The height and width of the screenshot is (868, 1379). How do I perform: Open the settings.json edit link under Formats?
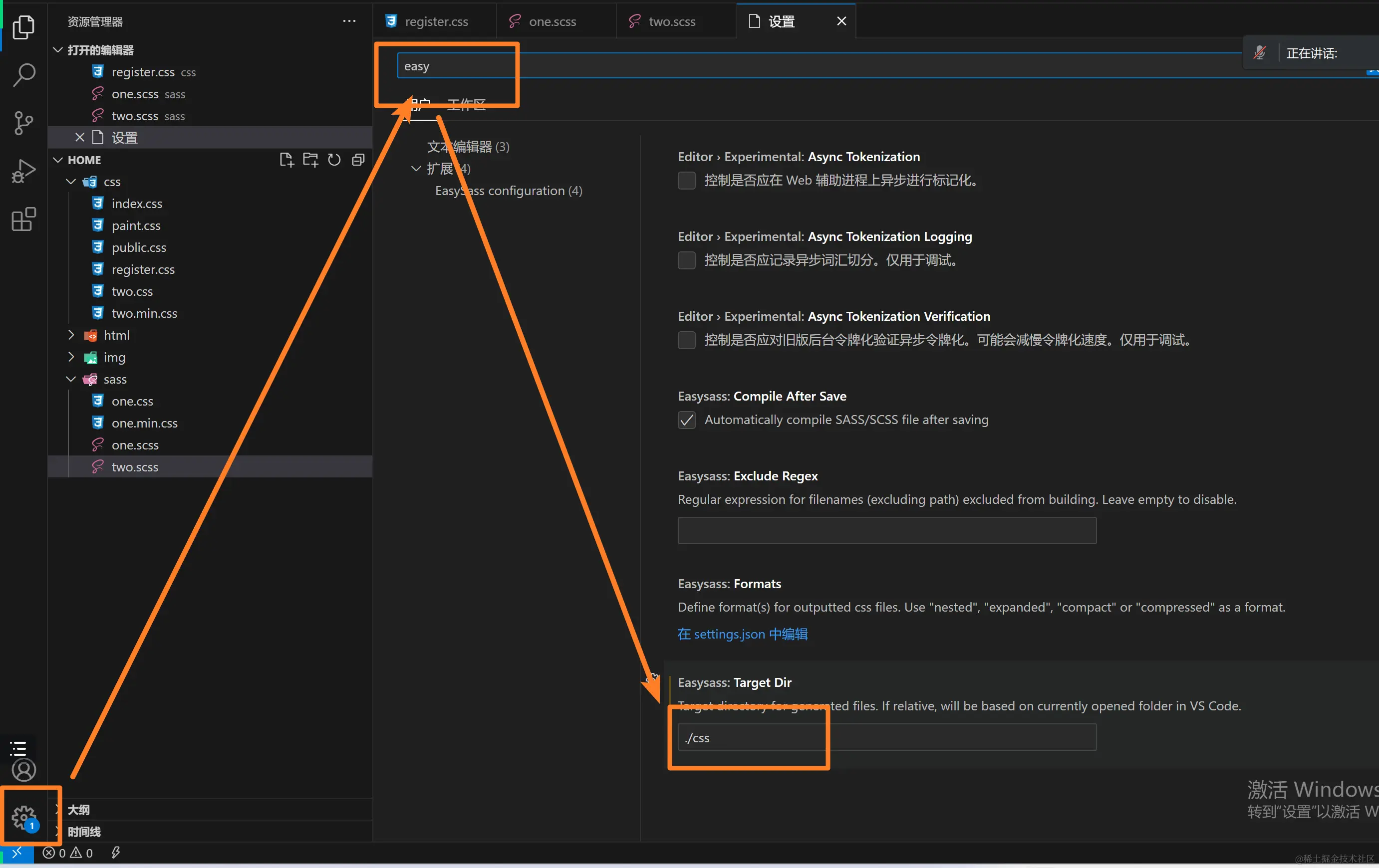coord(742,634)
